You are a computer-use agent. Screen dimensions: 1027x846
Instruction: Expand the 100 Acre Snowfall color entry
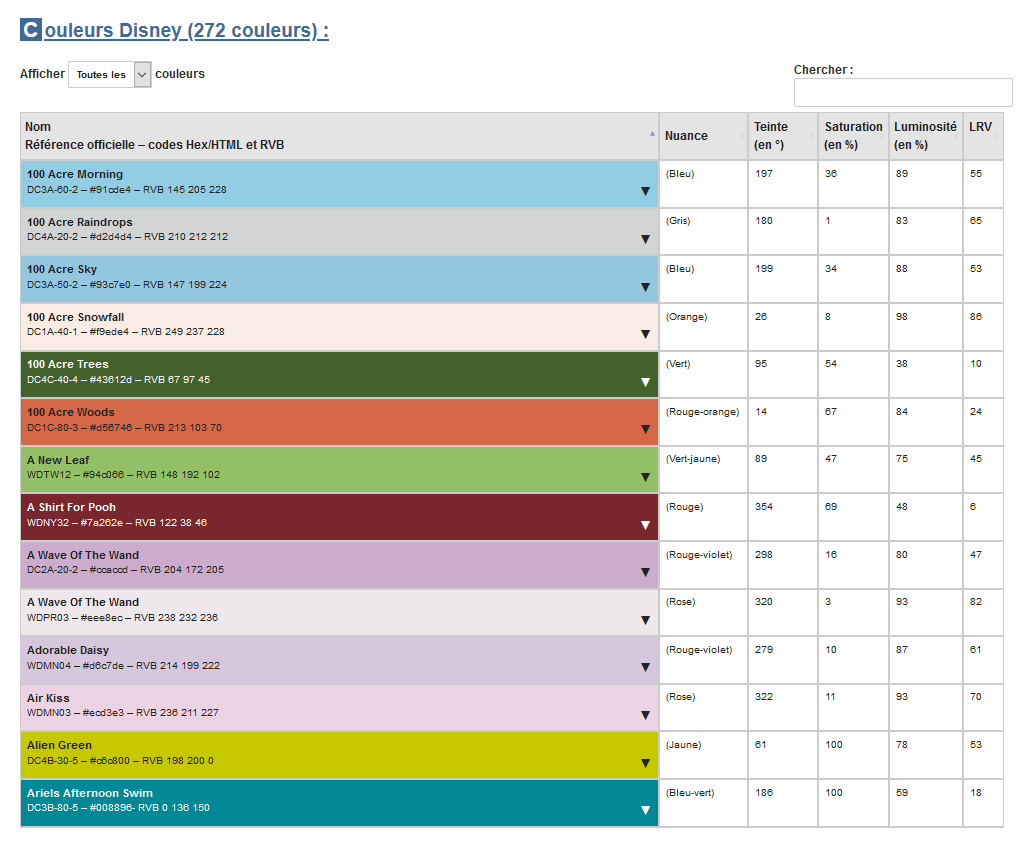(x=645, y=333)
